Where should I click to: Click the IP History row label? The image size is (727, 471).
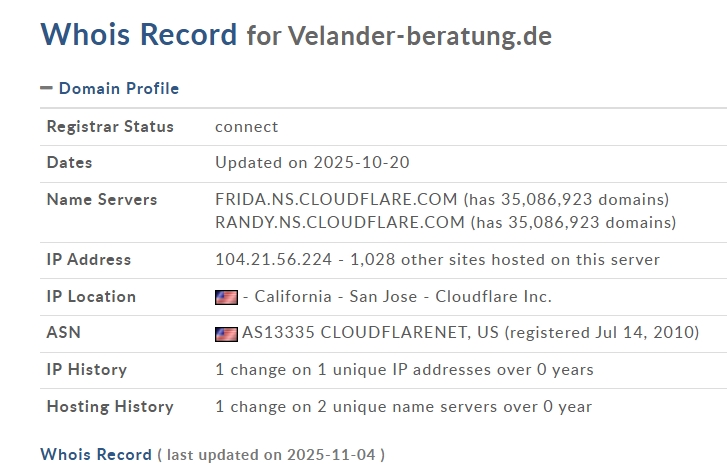(x=87, y=370)
